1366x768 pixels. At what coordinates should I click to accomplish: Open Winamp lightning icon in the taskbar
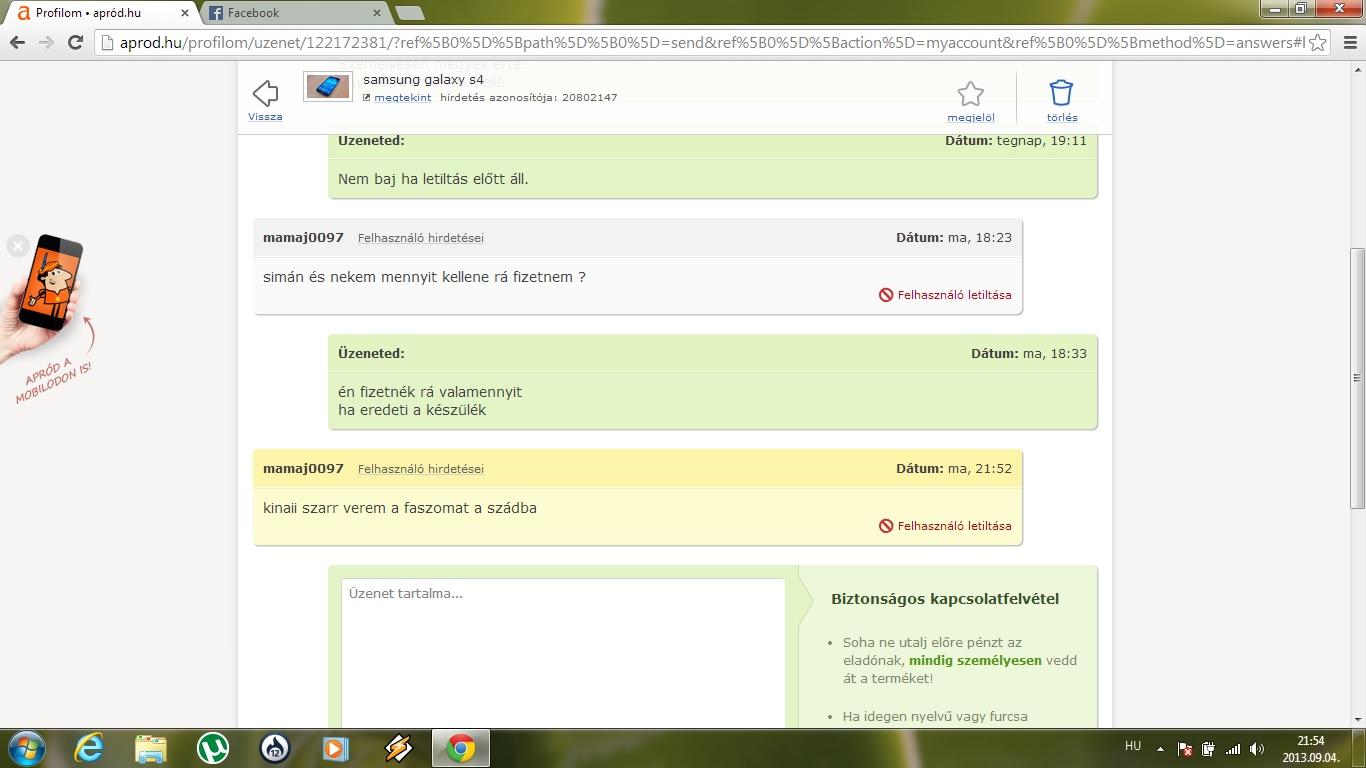[x=399, y=748]
